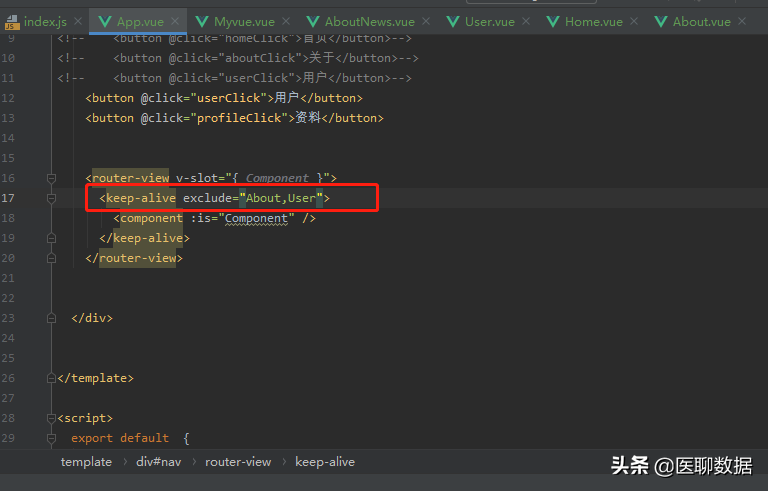Click the Vue icon on About.vue tab
This screenshot has height=491, width=768.
(660, 21)
